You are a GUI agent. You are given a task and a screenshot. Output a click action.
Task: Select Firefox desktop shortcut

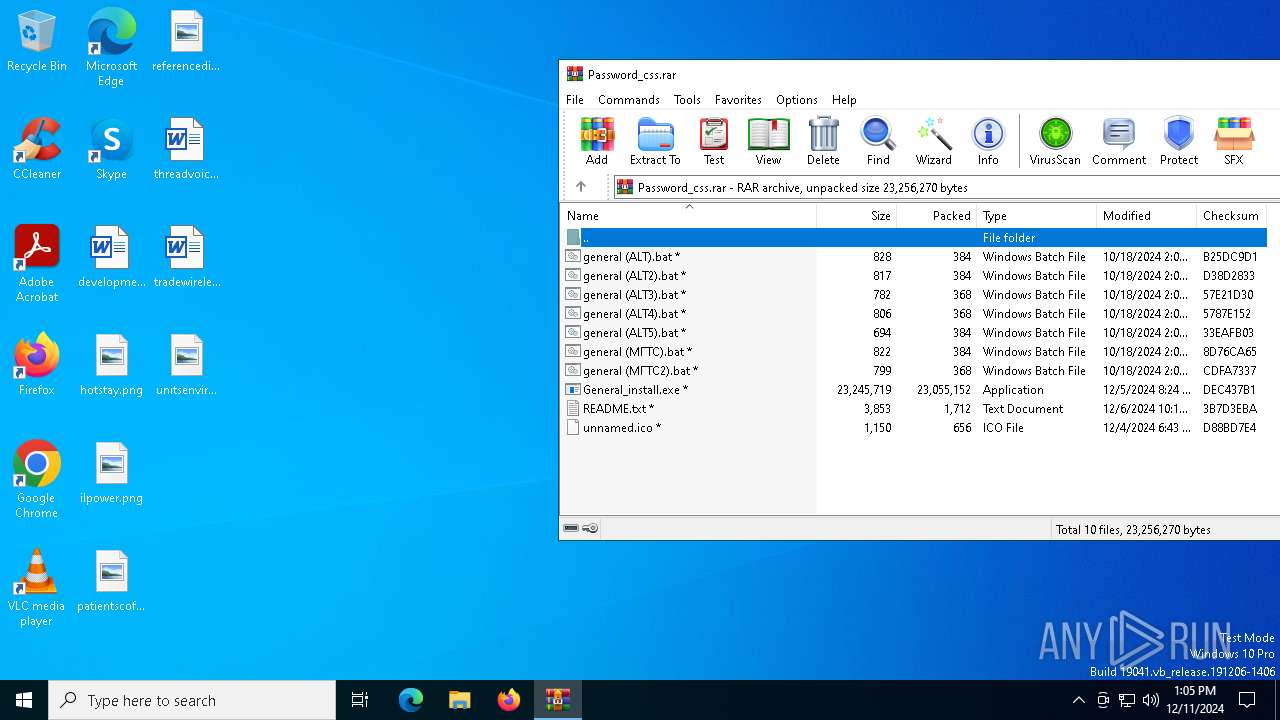[x=37, y=365]
